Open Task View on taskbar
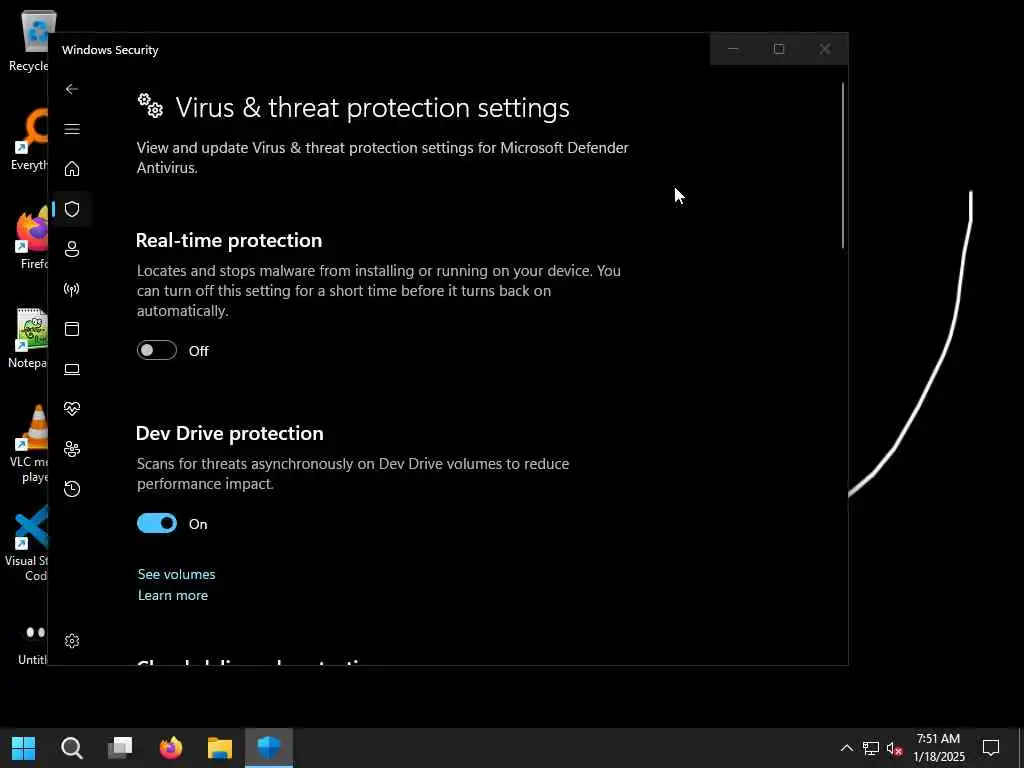 (x=120, y=748)
